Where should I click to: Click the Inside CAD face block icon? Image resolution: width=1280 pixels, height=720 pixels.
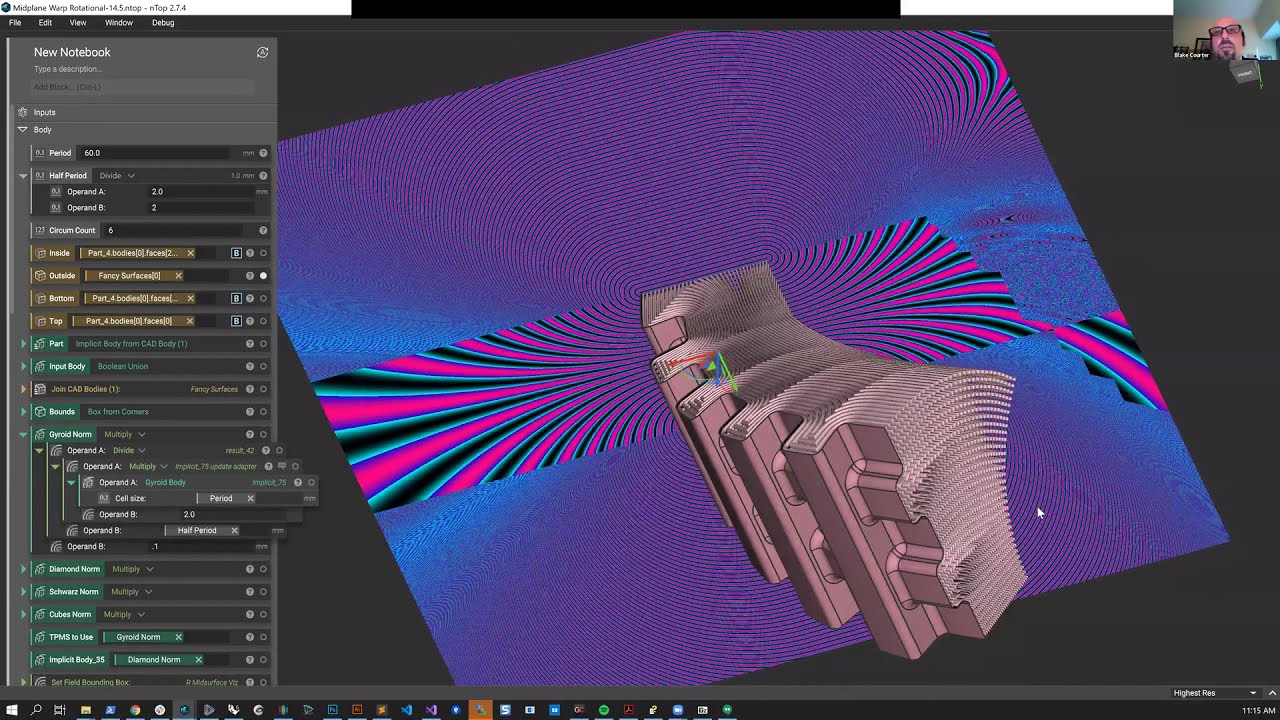[x=40, y=253]
